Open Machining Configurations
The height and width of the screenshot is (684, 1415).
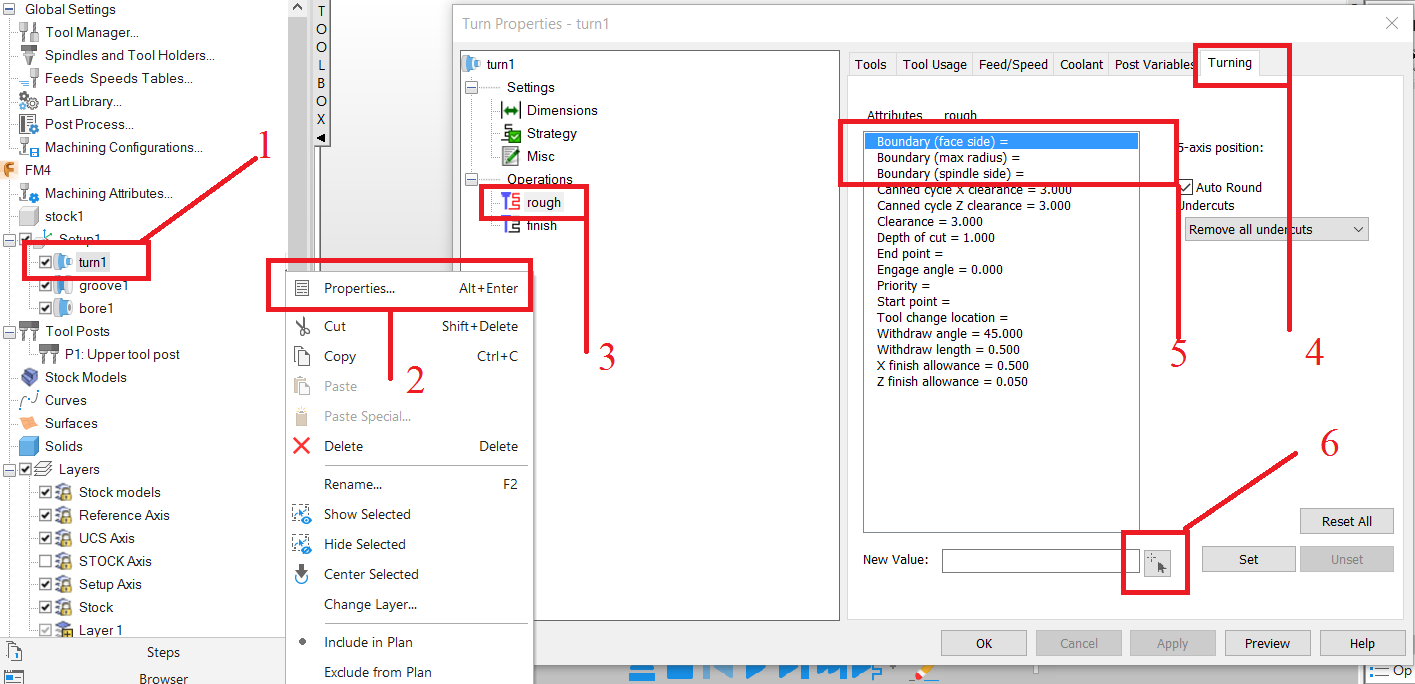122,146
